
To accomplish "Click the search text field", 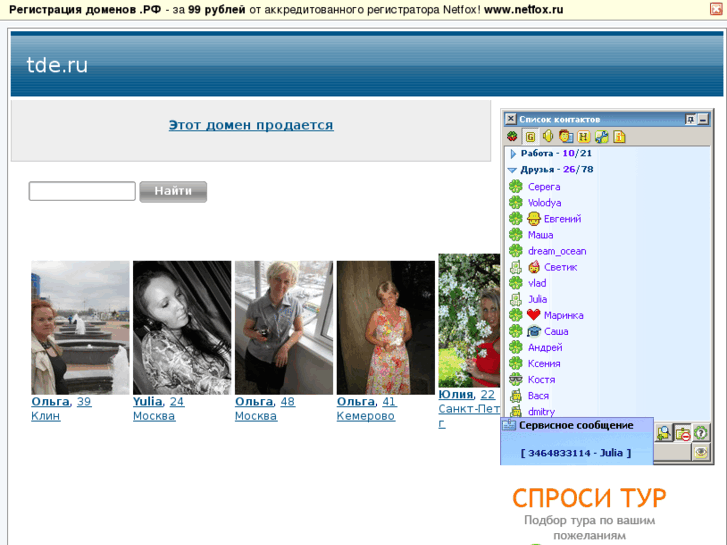I will (82, 191).
